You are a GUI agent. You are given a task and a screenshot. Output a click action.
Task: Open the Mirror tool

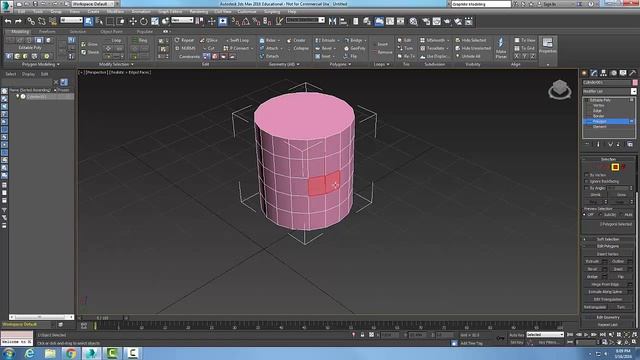333,21
